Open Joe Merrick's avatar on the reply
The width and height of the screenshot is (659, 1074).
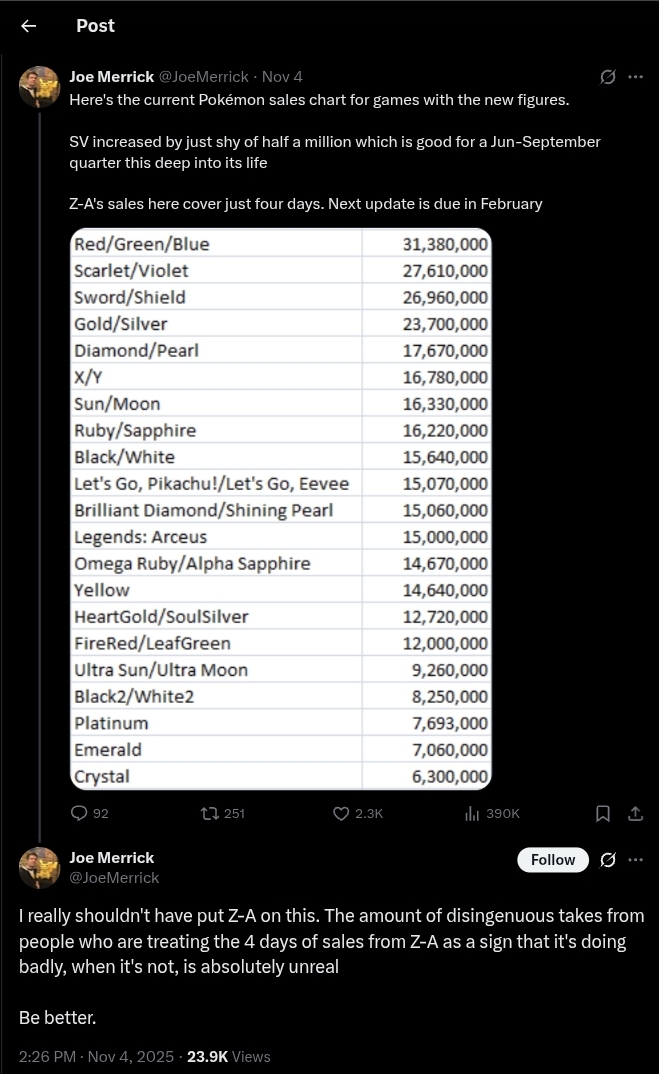pyautogui.click(x=40, y=867)
